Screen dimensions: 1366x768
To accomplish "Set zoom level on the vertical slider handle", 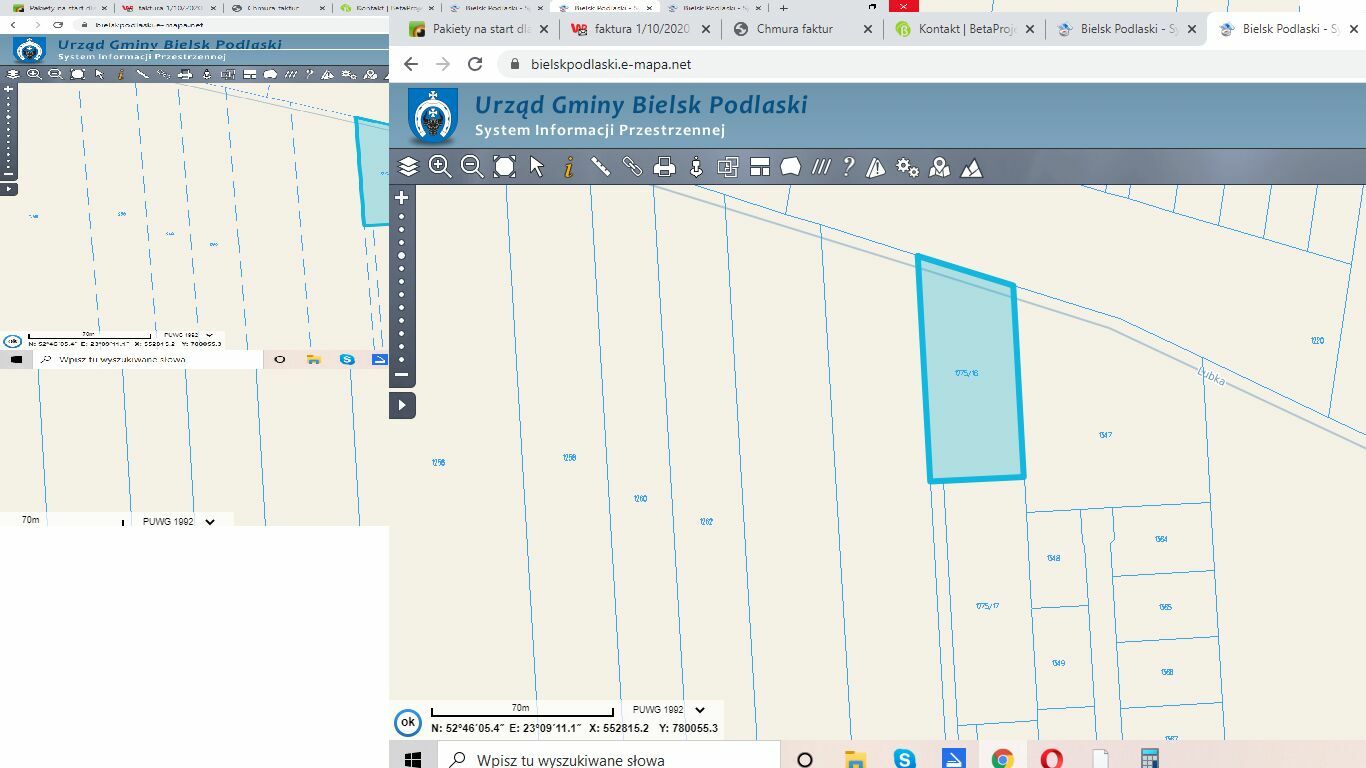I will [402, 256].
